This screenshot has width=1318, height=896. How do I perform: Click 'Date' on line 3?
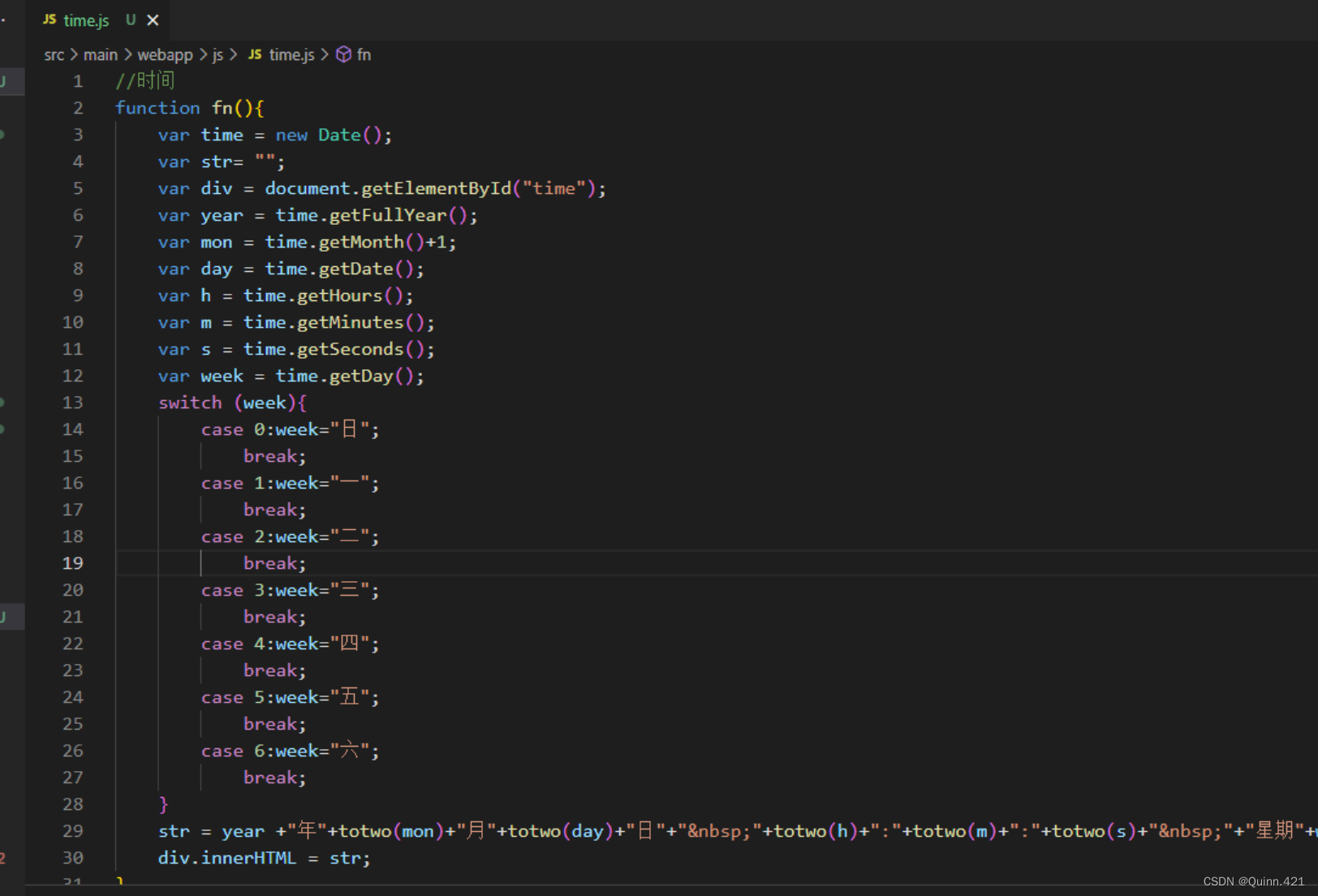click(x=339, y=135)
